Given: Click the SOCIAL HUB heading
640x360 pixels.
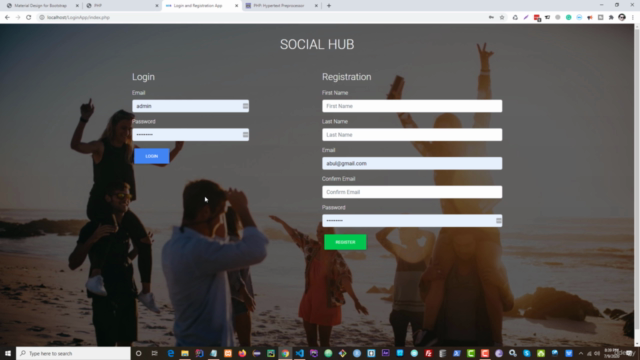Looking at the screenshot, I should pos(317,44).
